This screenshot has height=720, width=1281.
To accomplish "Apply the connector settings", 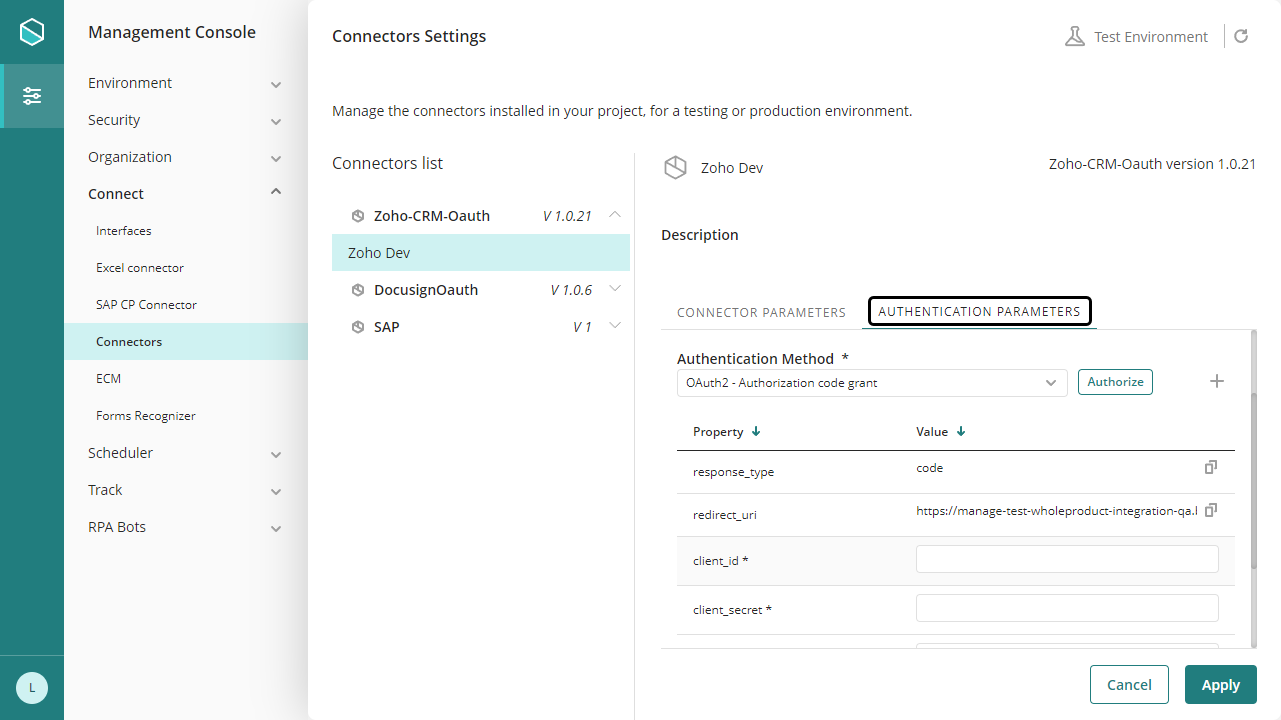I will tap(1221, 685).
